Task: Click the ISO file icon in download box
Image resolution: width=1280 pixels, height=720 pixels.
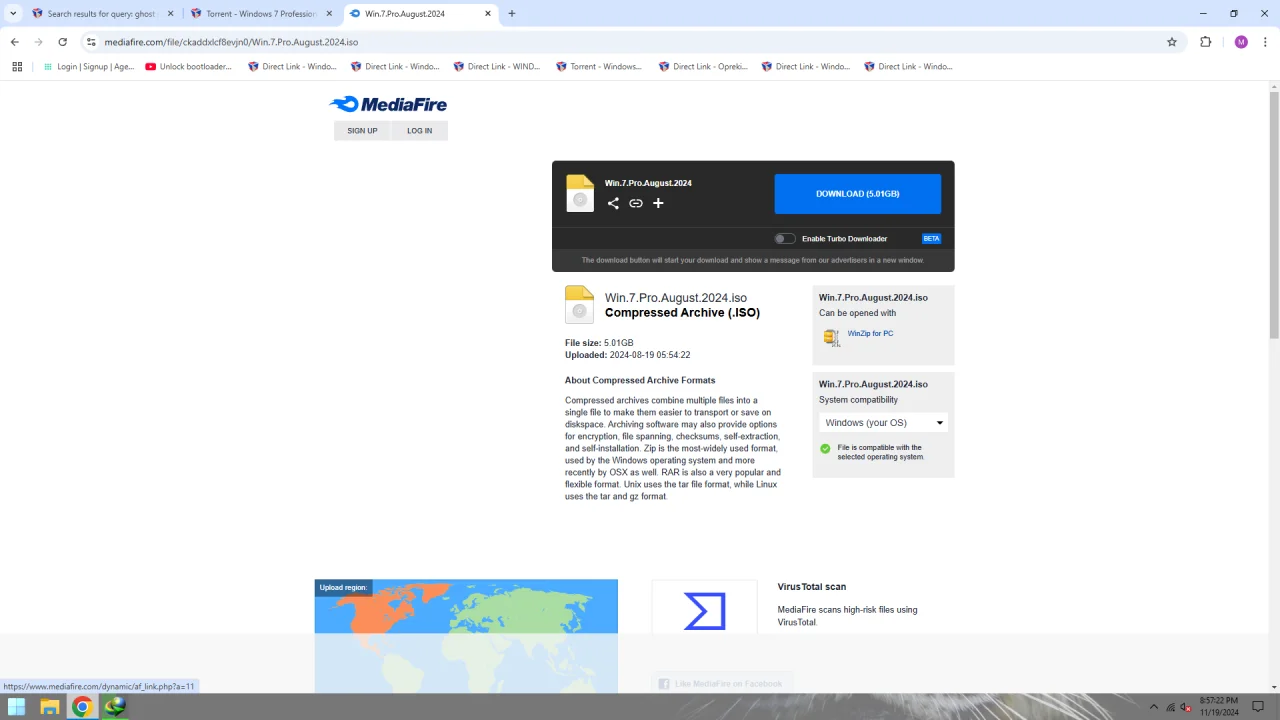Action: coord(580,194)
